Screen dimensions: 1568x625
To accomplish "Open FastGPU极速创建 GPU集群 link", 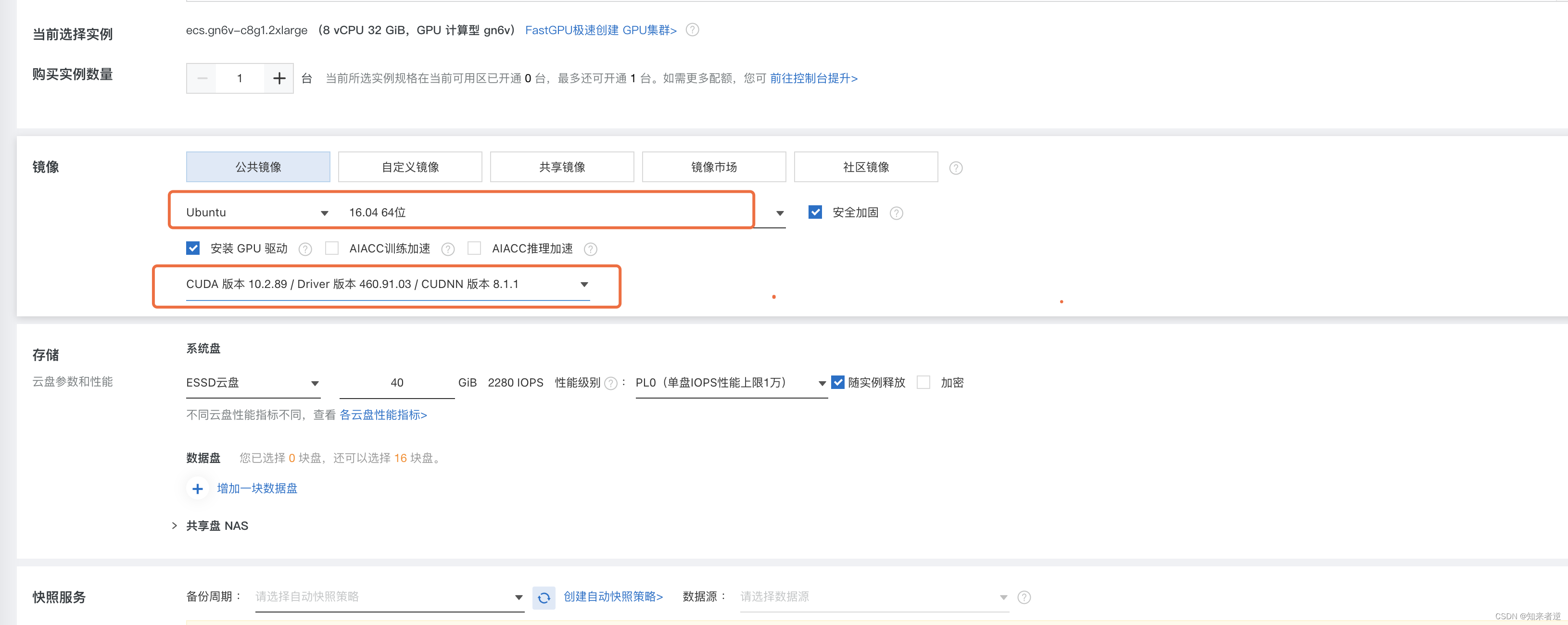I will click(x=601, y=30).
